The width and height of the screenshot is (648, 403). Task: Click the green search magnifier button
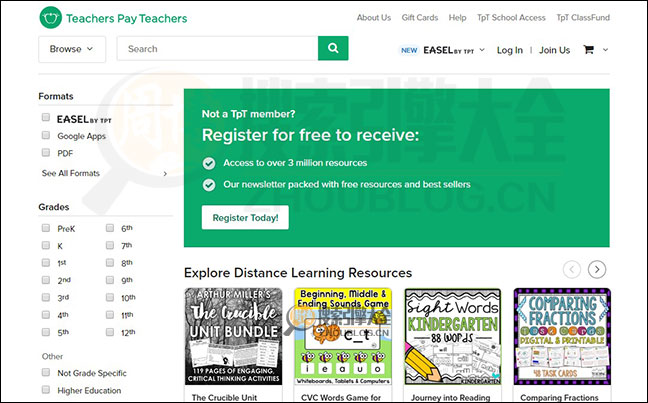pyautogui.click(x=333, y=48)
